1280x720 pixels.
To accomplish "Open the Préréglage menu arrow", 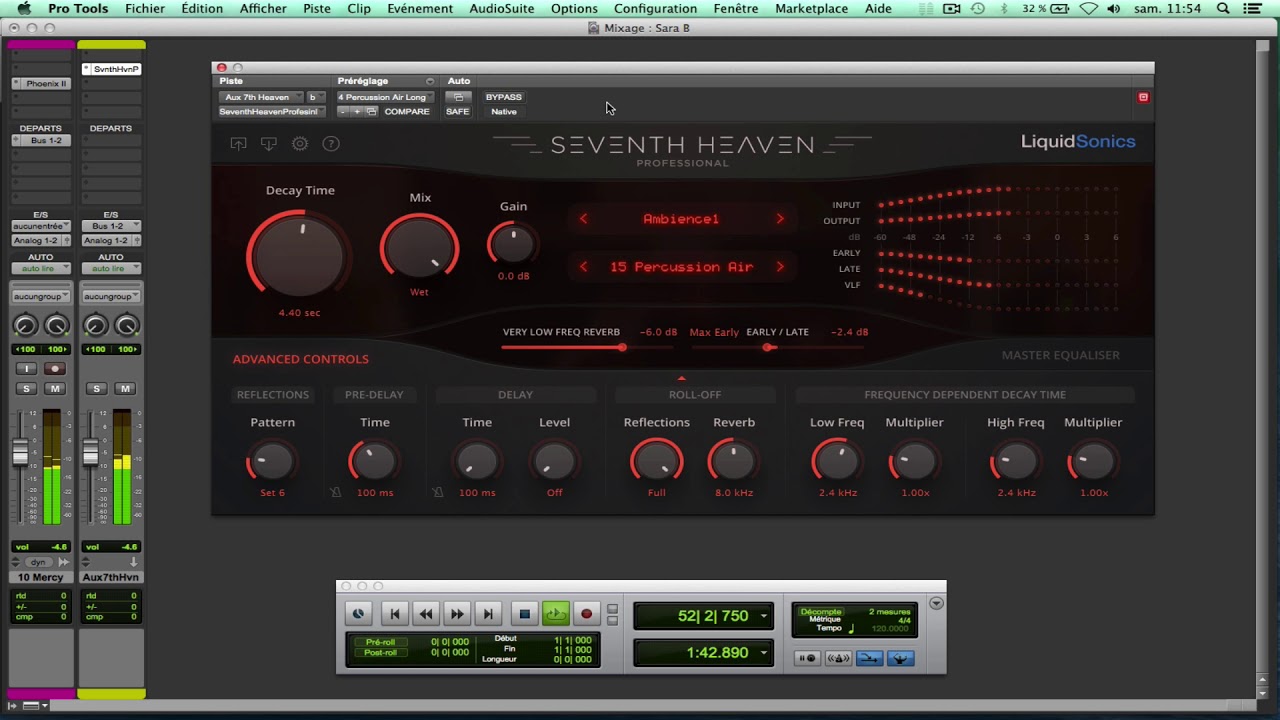I will 430,82.
